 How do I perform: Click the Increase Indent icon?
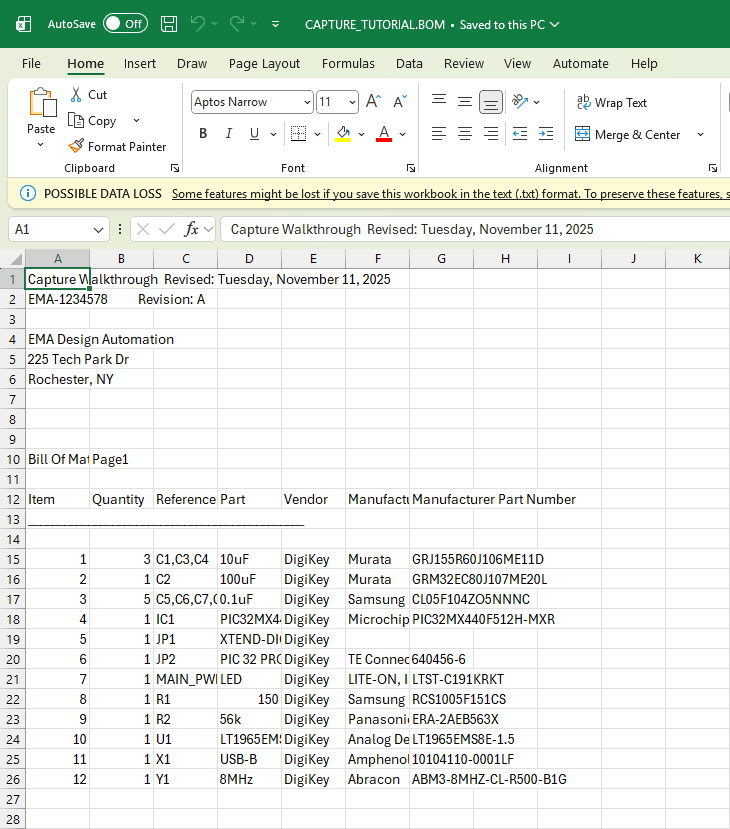(x=548, y=134)
